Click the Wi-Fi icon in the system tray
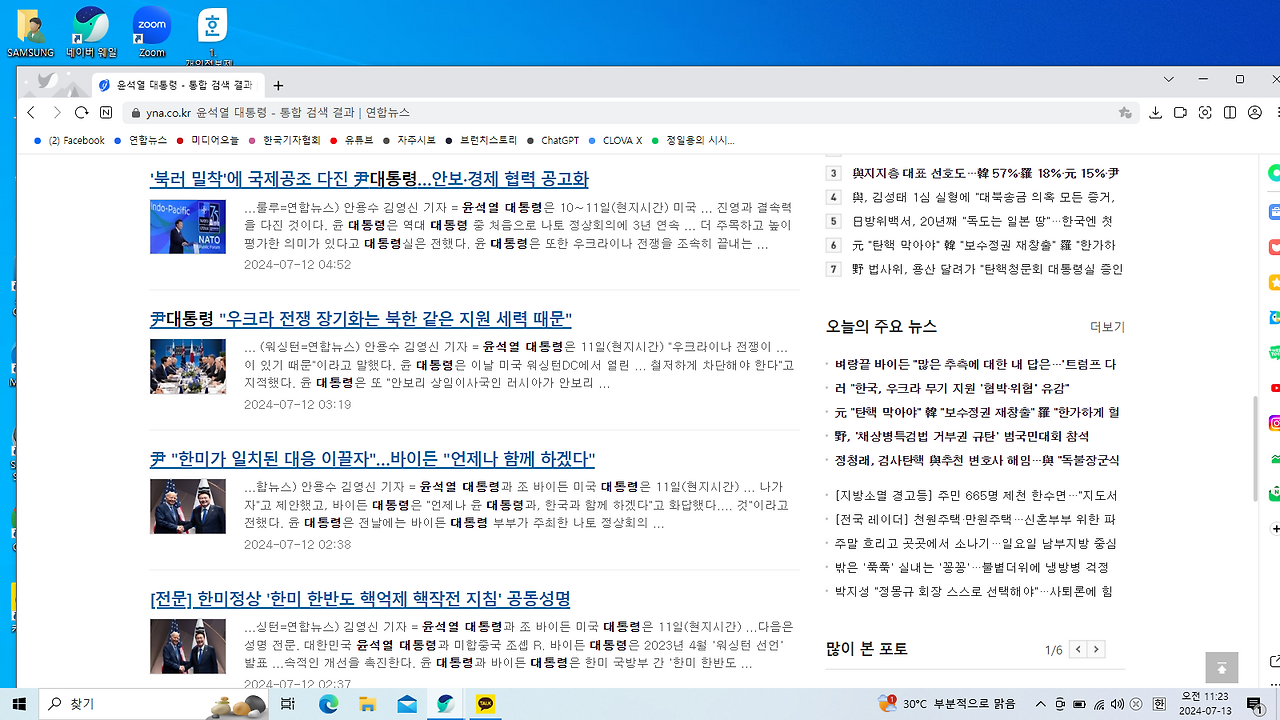 (1098, 704)
